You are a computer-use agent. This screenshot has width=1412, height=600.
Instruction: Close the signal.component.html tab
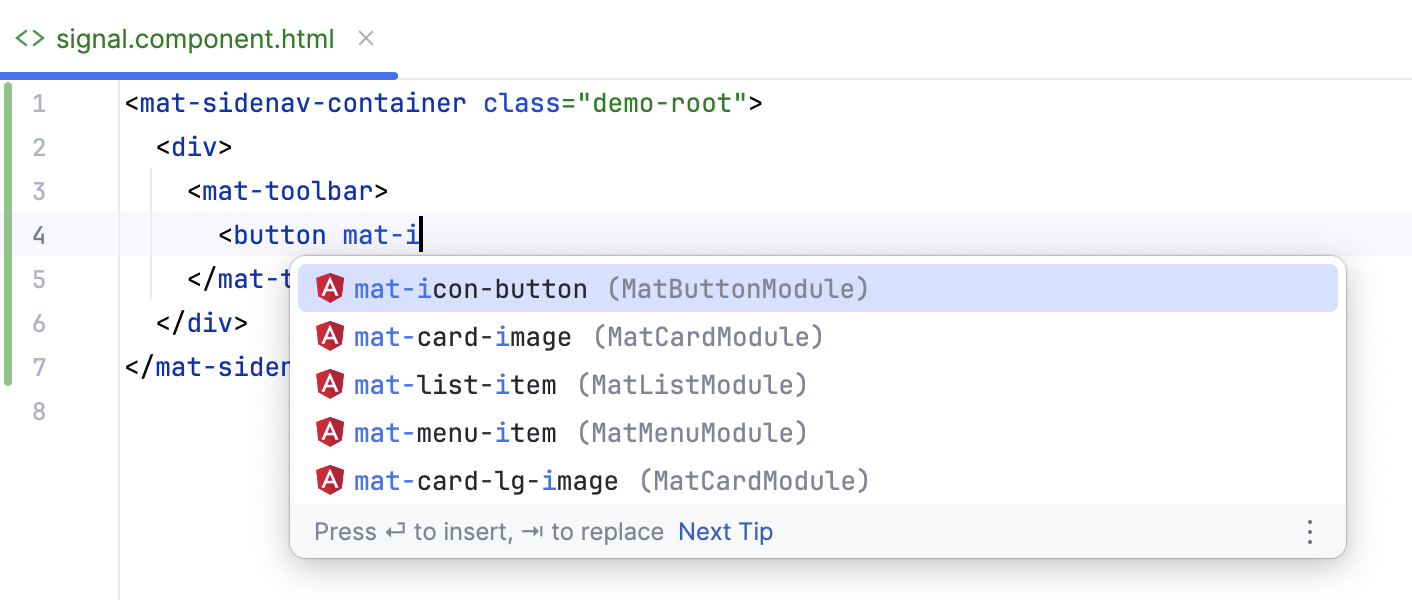(365, 38)
